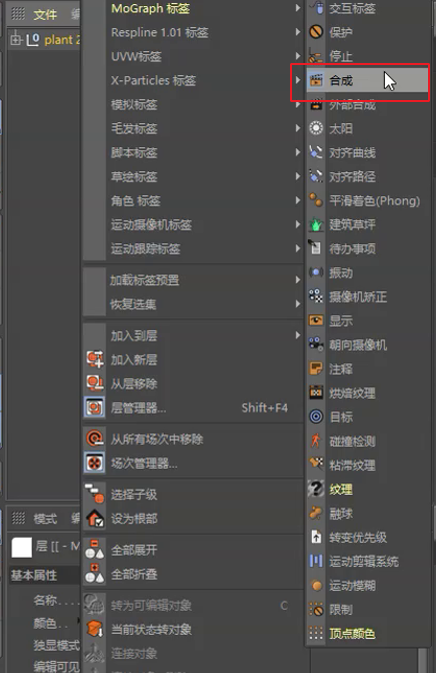Viewport: 436px width, 673px height.
Task: Select the 外部合成 tag entry
Action: coord(368,104)
